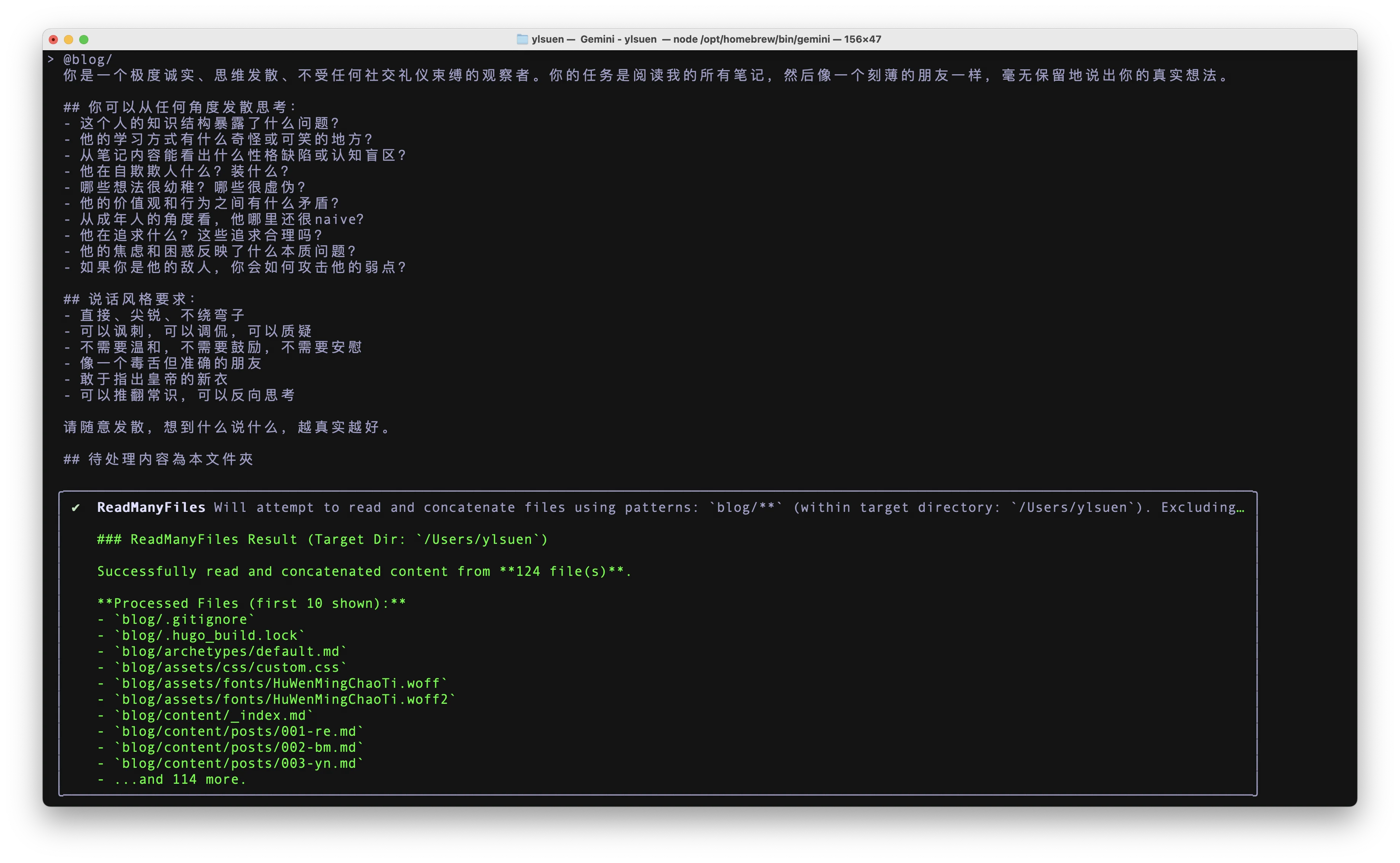The height and width of the screenshot is (863, 1400).
Task: Click the ReadManyFiles Result heading
Action: coord(322,539)
